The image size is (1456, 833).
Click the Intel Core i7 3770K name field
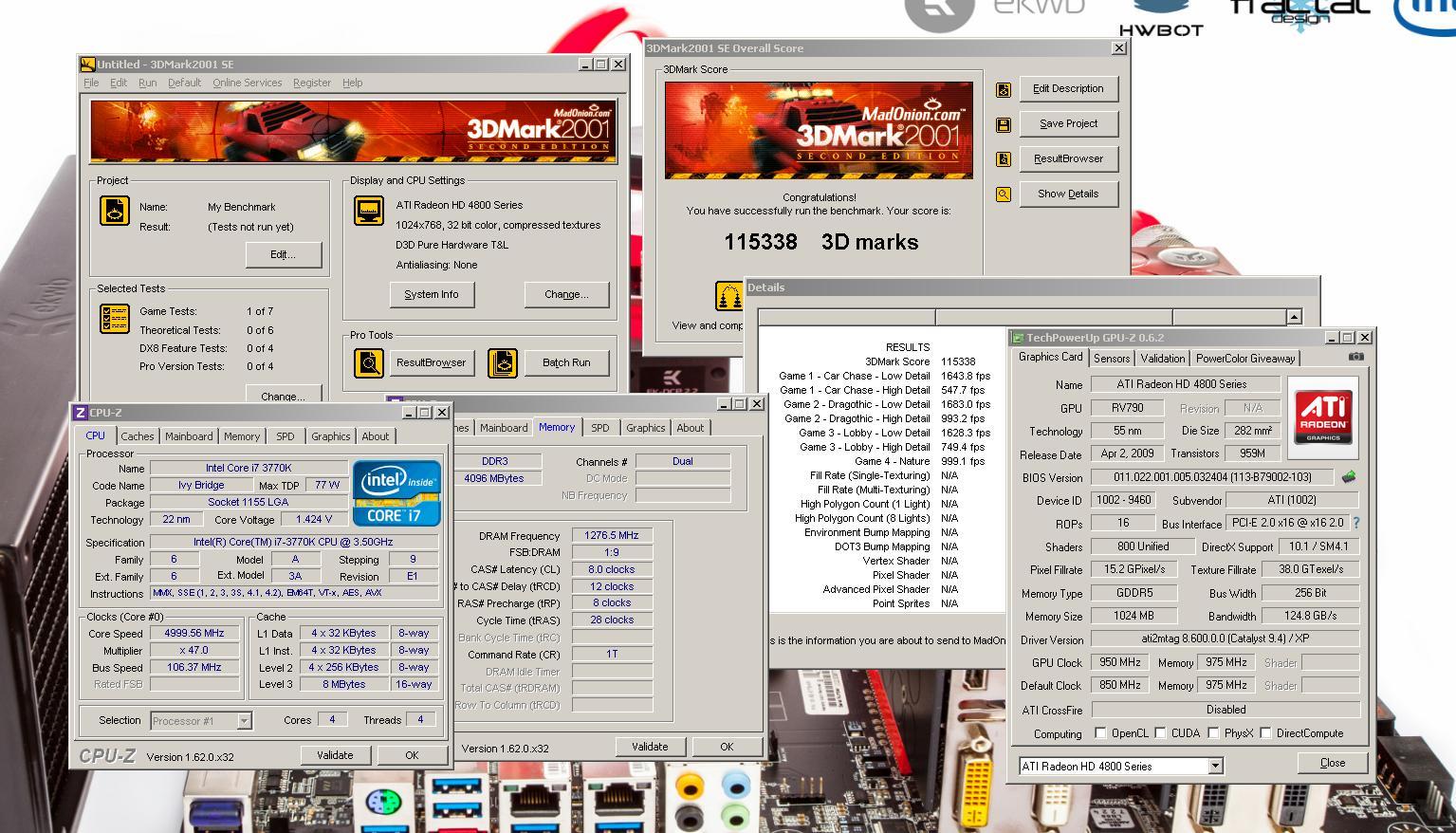point(249,468)
